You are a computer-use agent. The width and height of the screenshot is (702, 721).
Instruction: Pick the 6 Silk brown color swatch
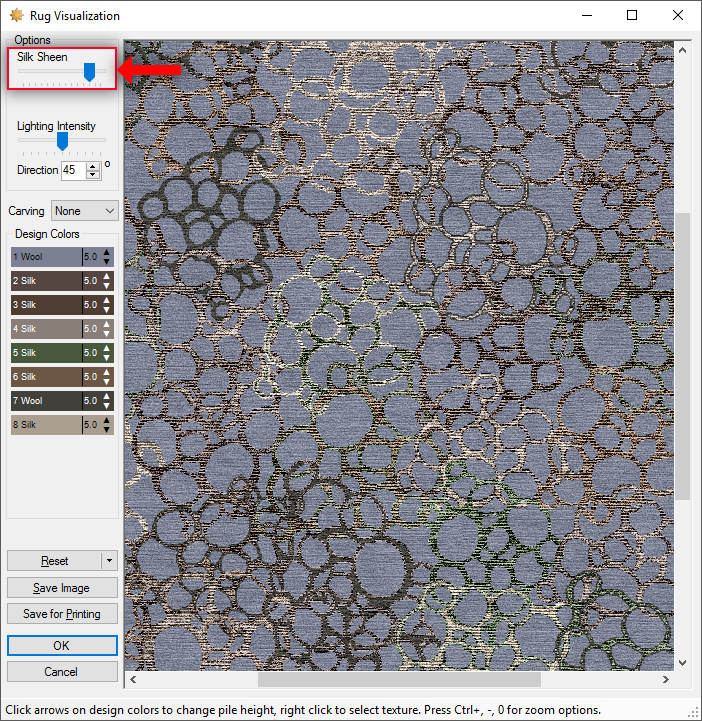click(46, 377)
